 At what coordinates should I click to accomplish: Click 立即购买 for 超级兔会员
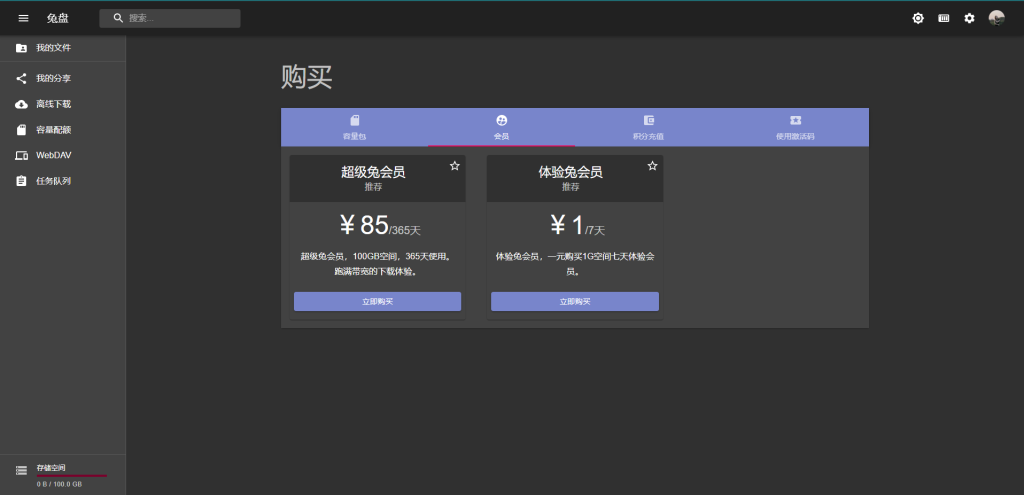377,301
